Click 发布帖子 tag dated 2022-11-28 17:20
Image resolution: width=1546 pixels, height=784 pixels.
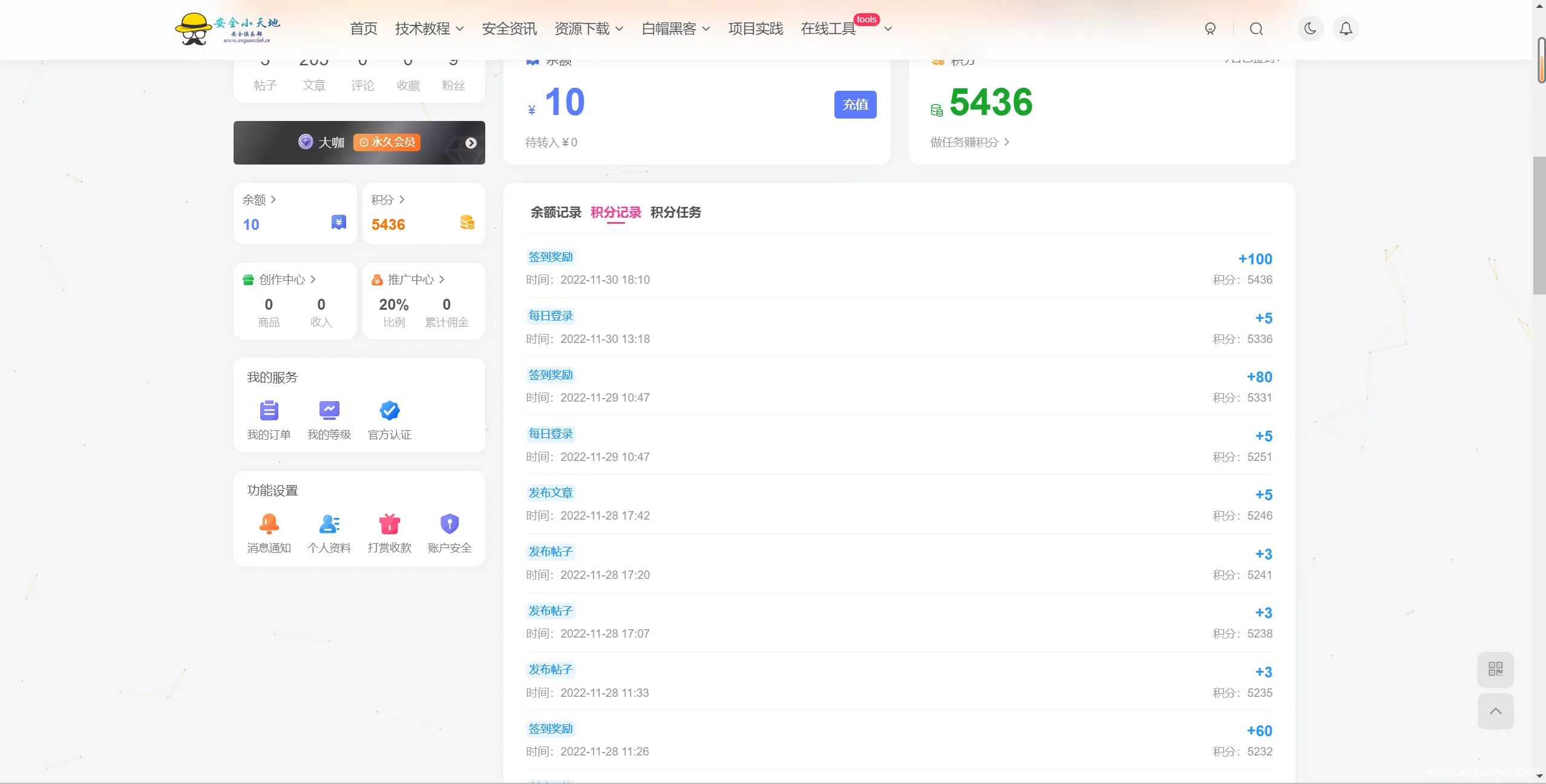point(550,552)
